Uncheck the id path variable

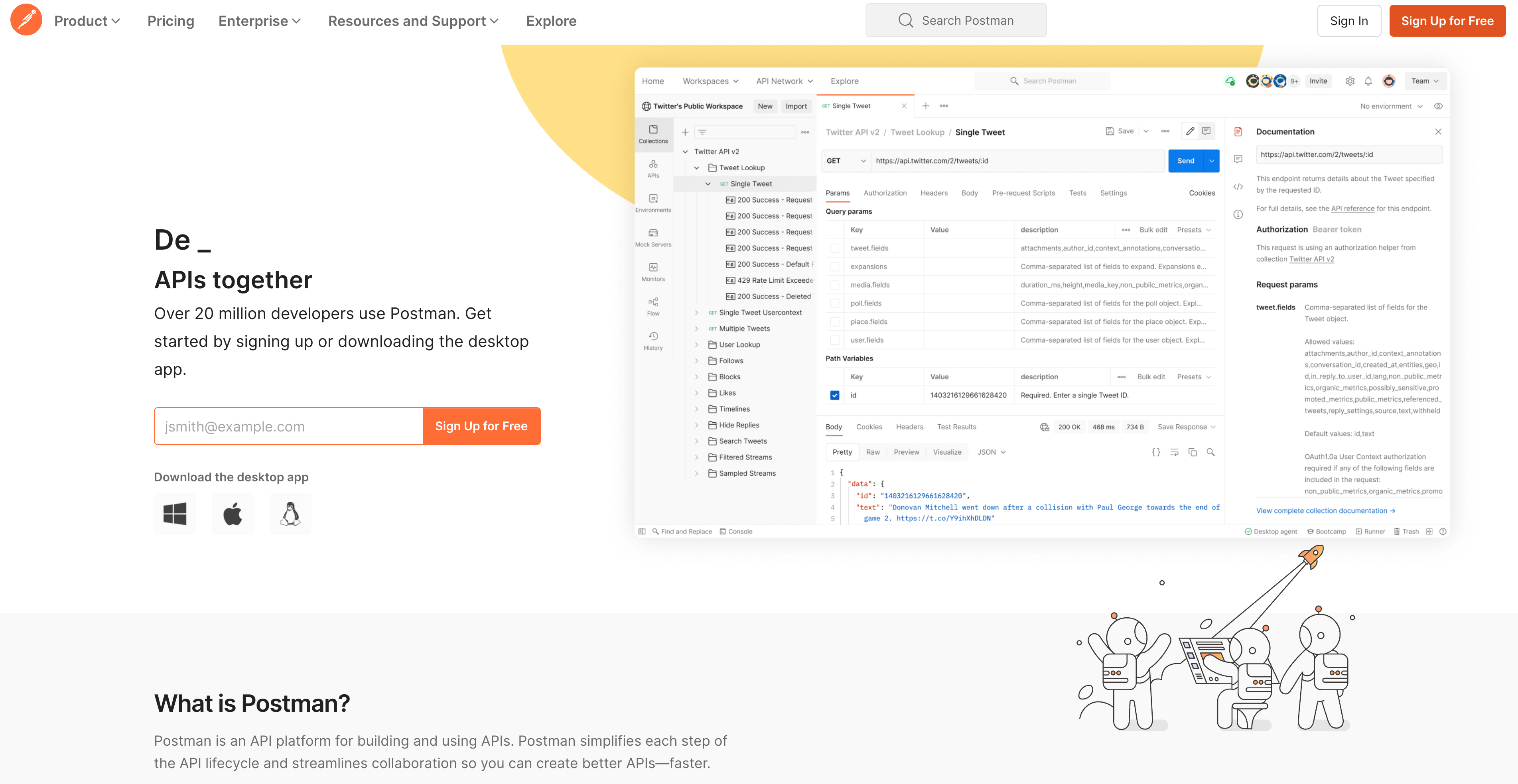[834, 395]
